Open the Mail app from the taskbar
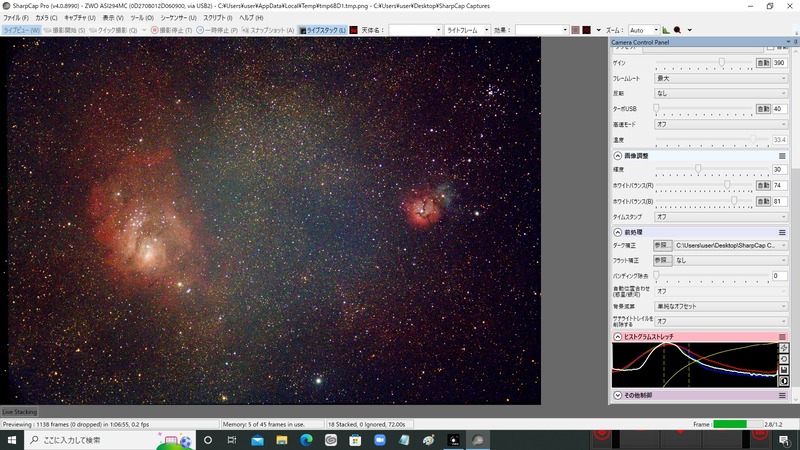The image size is (800, 450). tap(257, 440)
